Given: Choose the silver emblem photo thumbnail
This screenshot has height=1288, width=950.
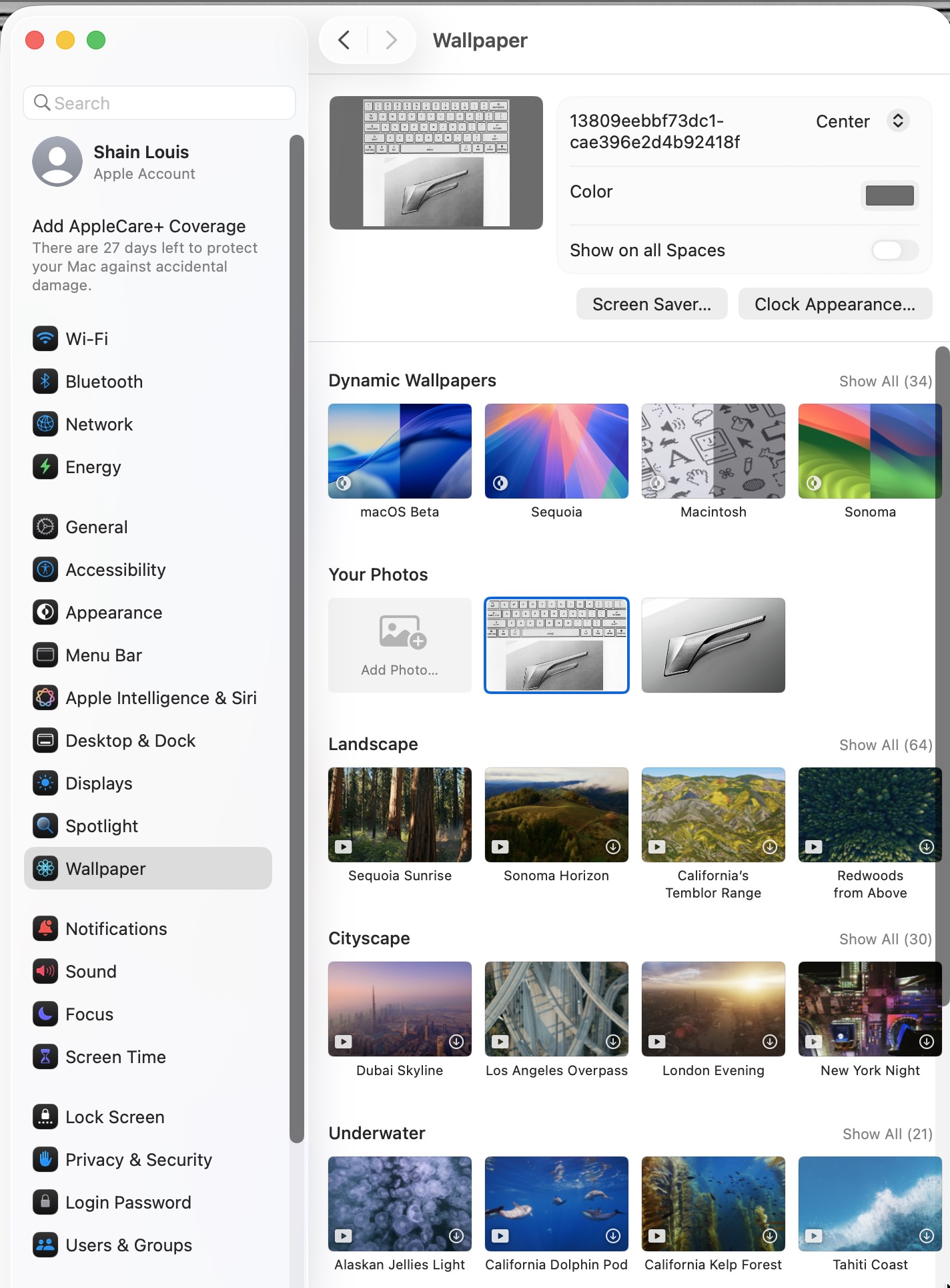Looking at the screenshot, I should (713, 645).
